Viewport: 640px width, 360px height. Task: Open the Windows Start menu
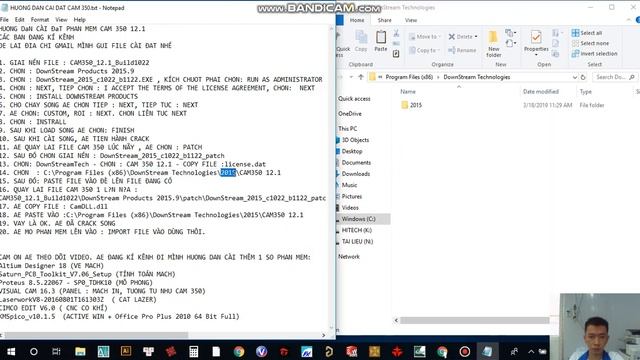(x=11, y=351)
